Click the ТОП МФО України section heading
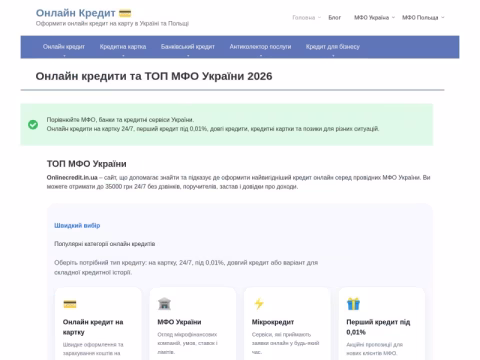The width and height of the screenshot is (480, 360). (87, 164)
